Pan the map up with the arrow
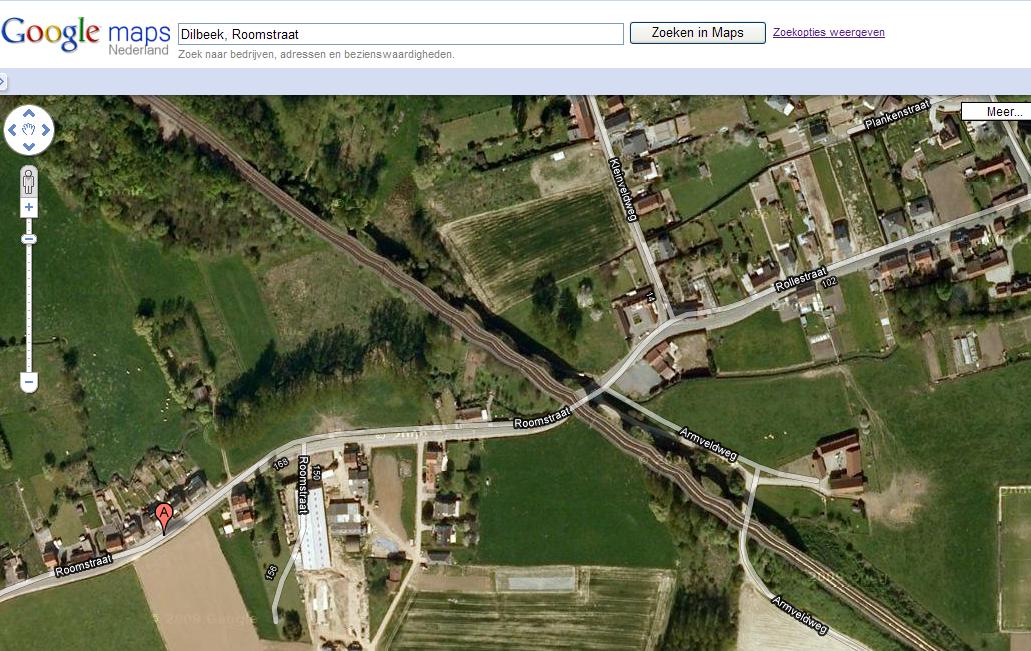The width and height of the screenshot is (1031, 651). (x=29, y=113)
